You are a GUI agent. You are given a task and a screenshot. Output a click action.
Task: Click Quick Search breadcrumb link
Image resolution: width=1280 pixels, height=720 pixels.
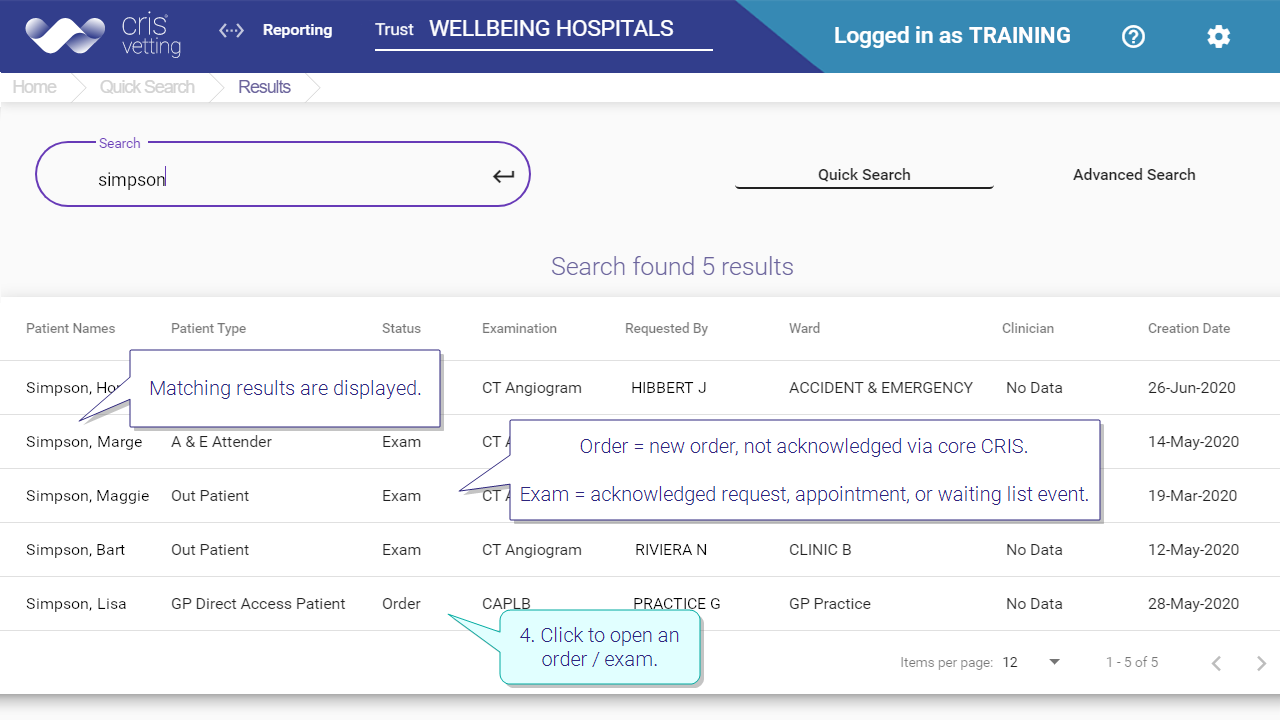point(147,87)
